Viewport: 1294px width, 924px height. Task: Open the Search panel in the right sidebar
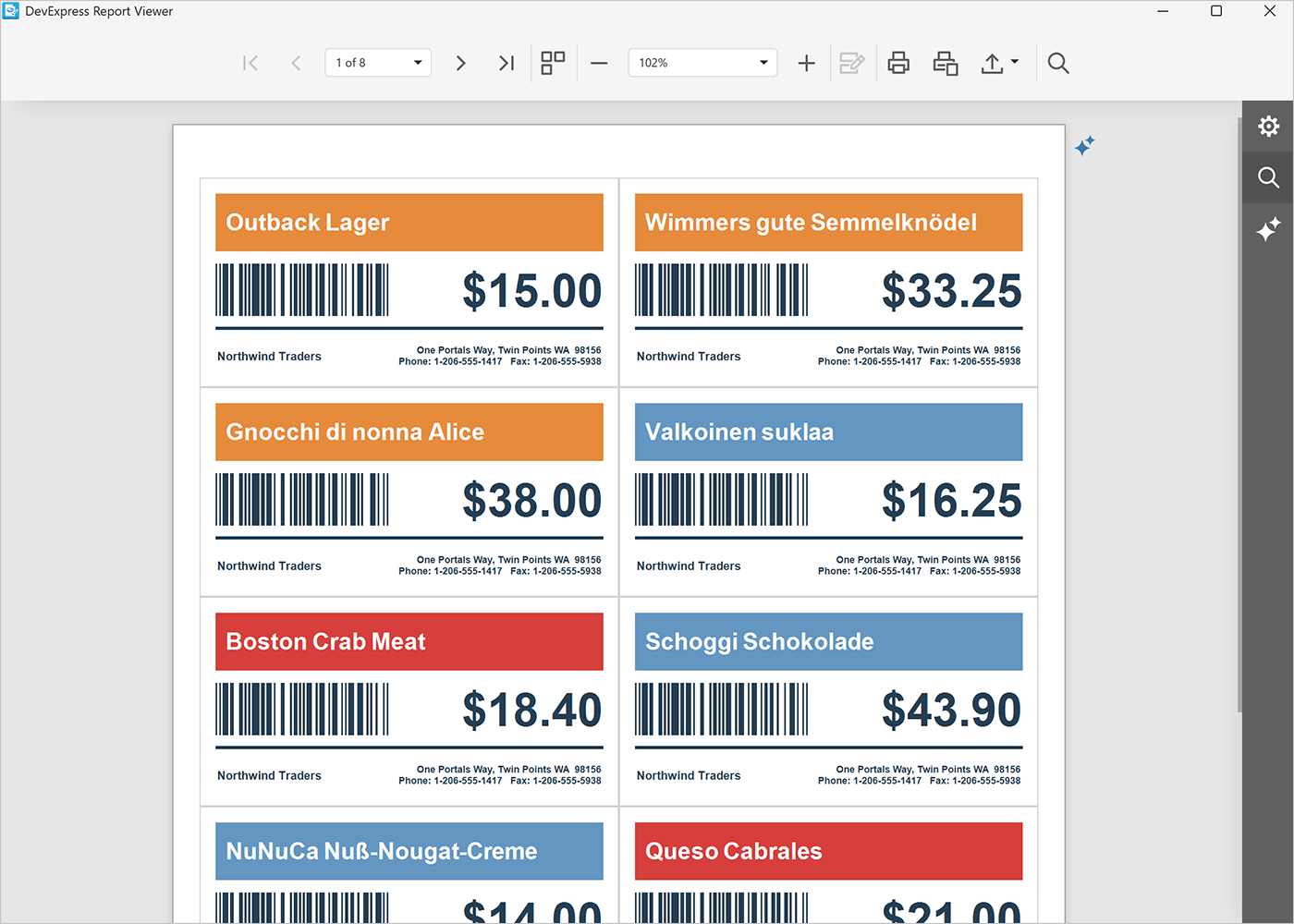point(1268,177)
